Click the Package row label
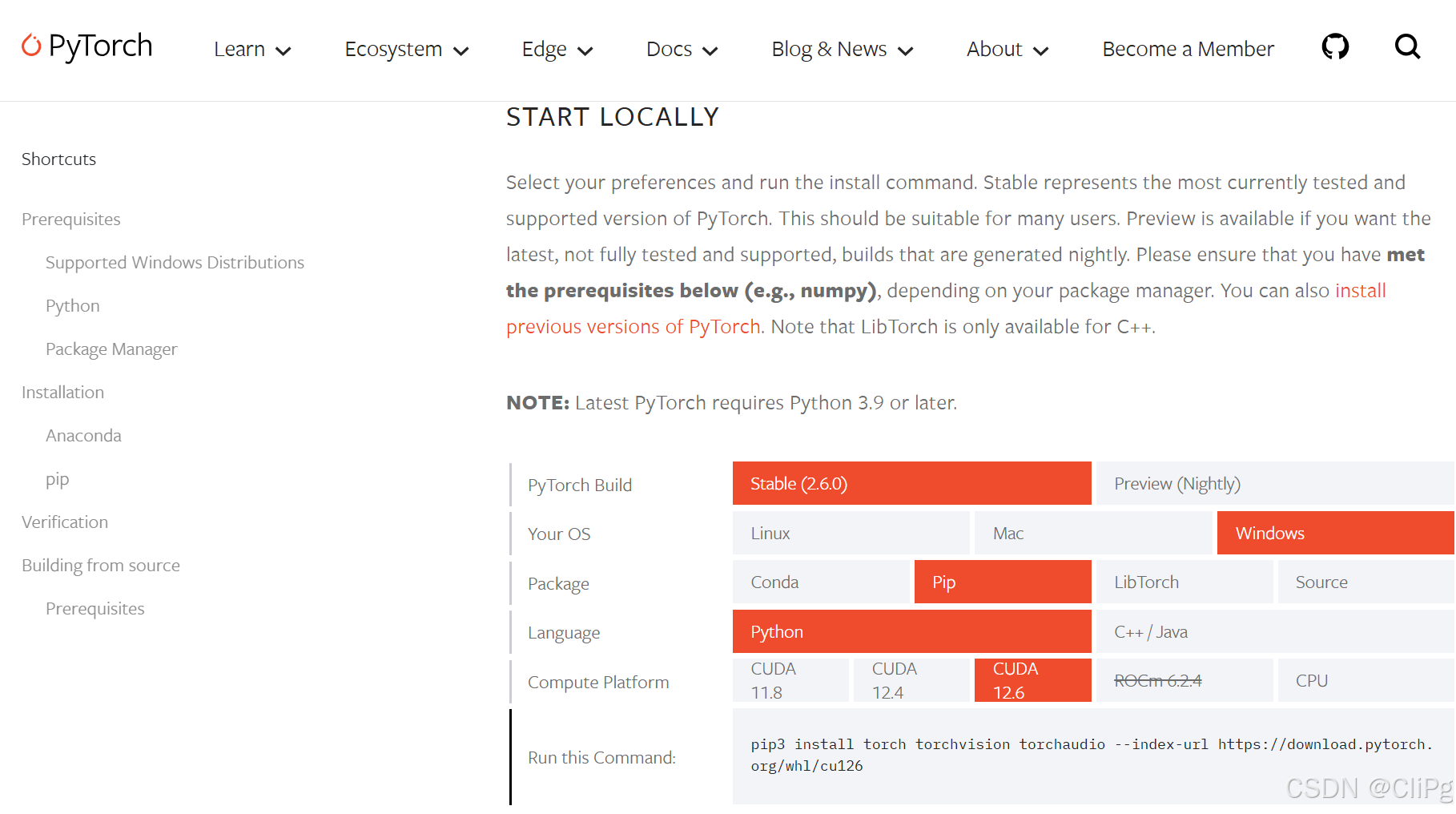Image resolution: width=1456 pixels, height=814 pixels. (558, 584)
